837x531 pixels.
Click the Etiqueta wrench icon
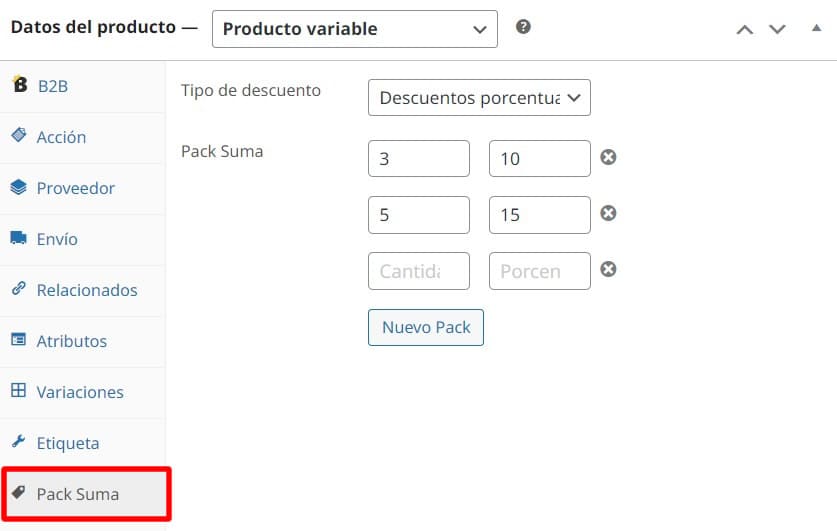pyautogui.click(x=19, y=441)
